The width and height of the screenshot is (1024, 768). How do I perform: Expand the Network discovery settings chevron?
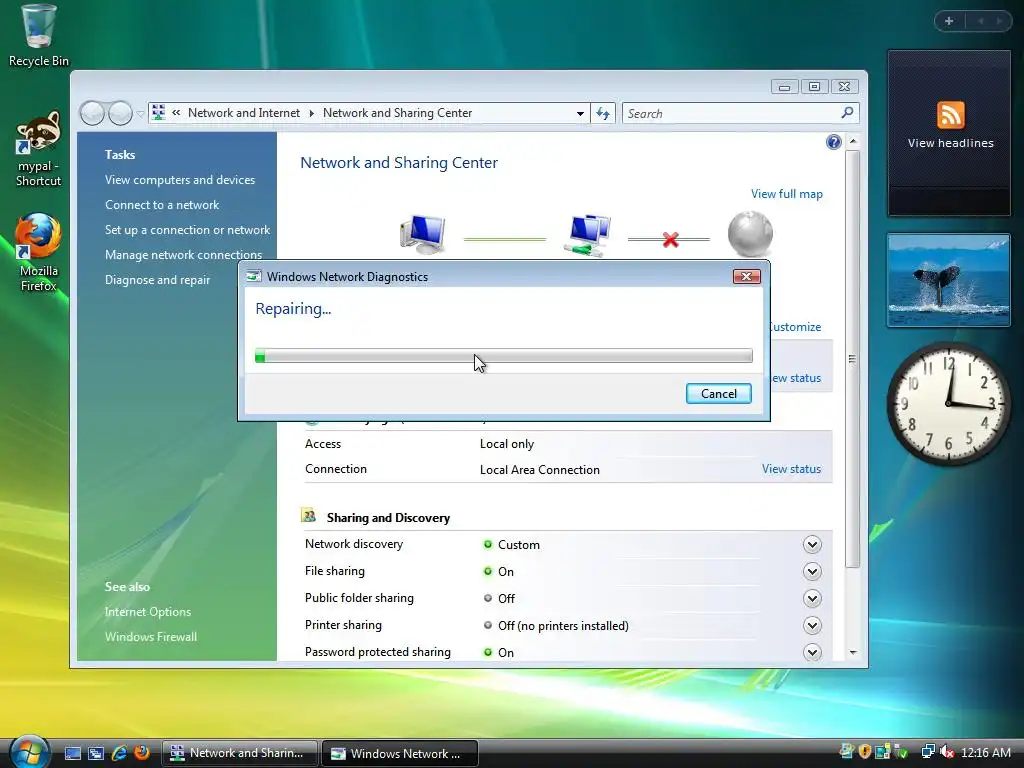(812, 545)
